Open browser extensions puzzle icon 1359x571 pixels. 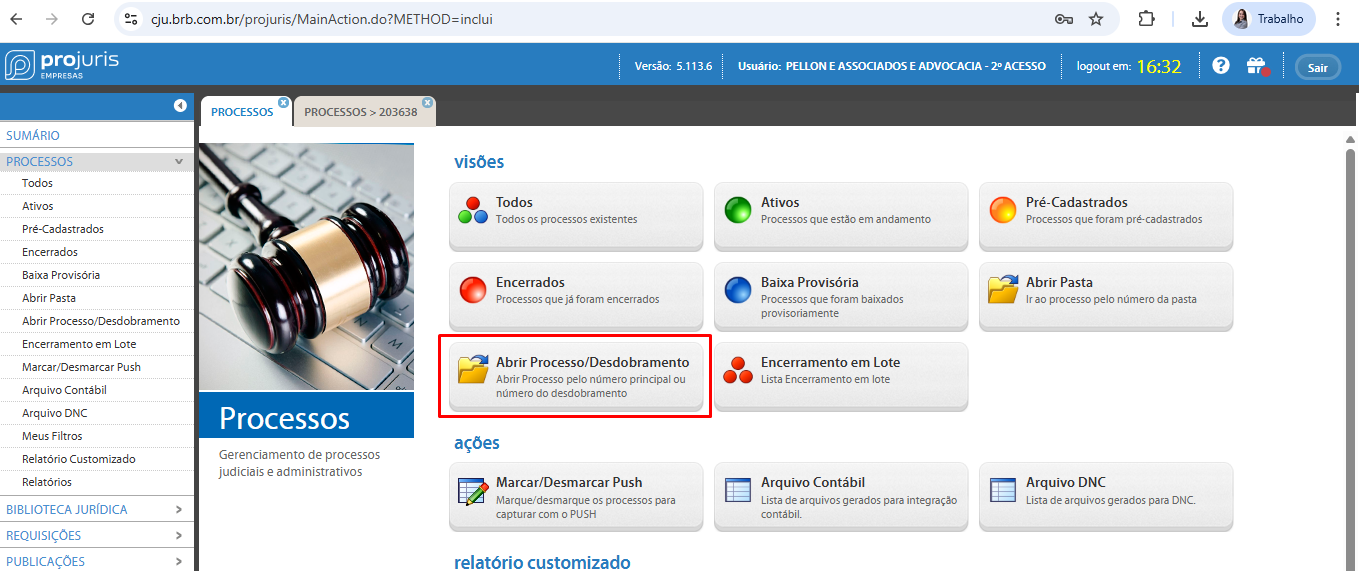coord(1147,19)
